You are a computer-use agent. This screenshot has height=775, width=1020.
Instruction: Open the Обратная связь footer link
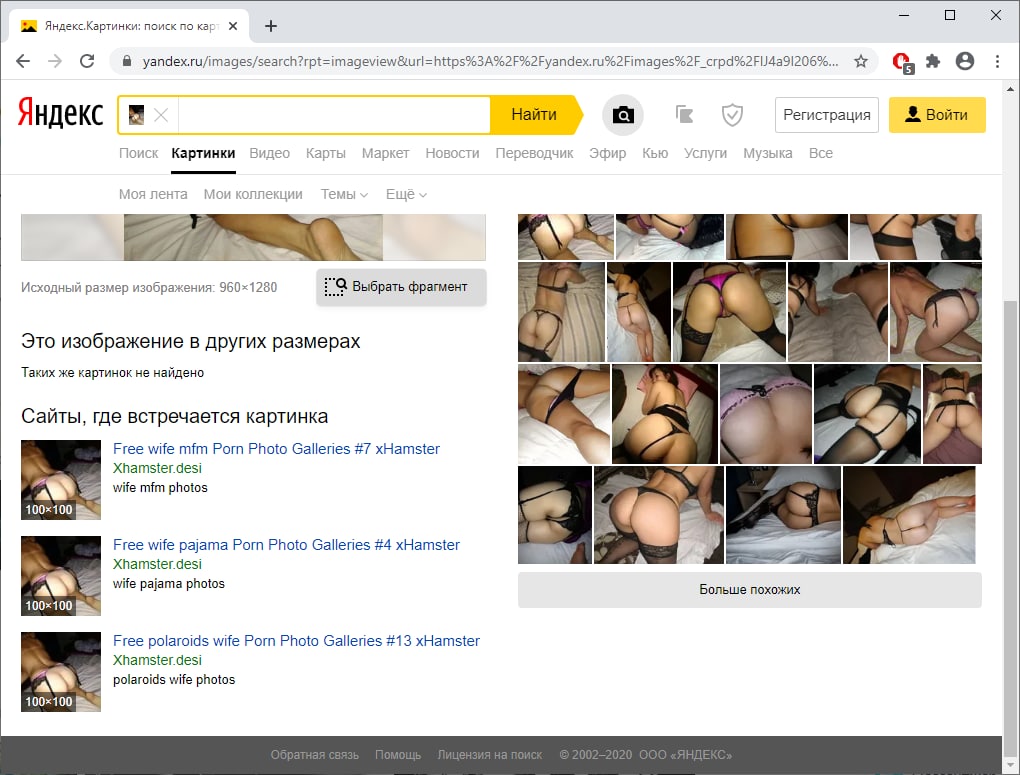tap(314, 755)
